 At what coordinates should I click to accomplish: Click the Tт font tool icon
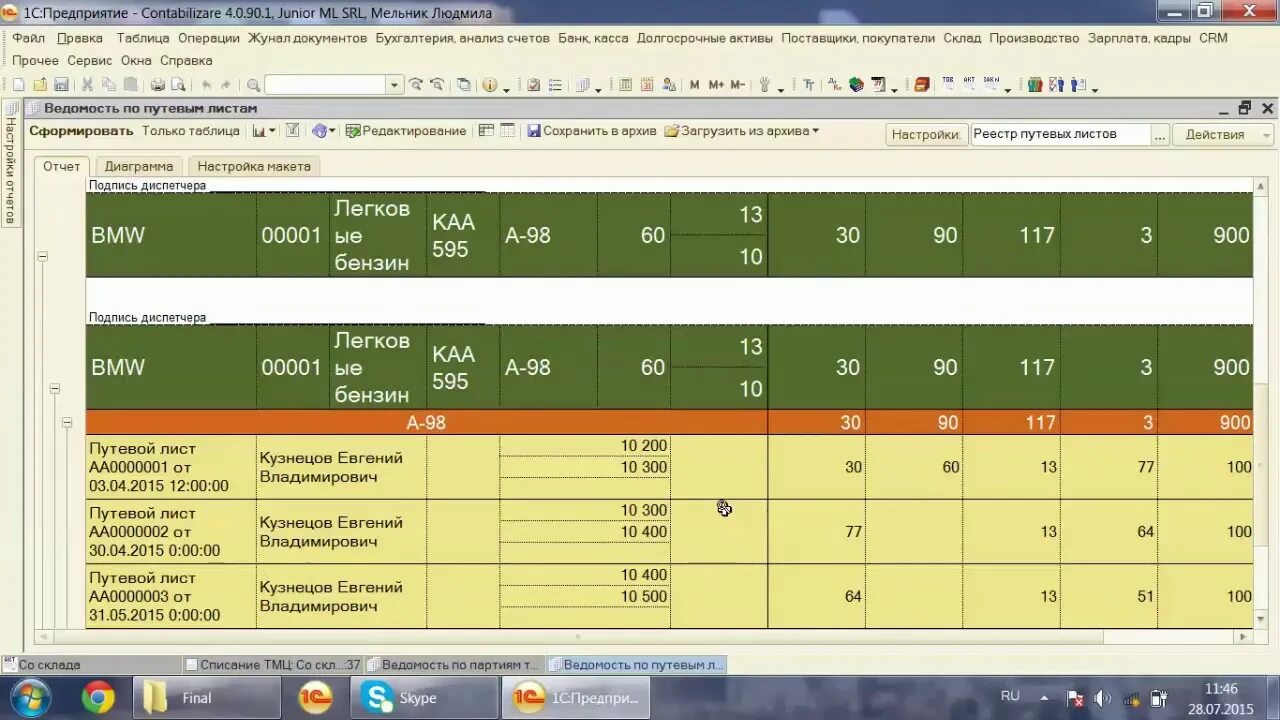[x=809, y=85]
